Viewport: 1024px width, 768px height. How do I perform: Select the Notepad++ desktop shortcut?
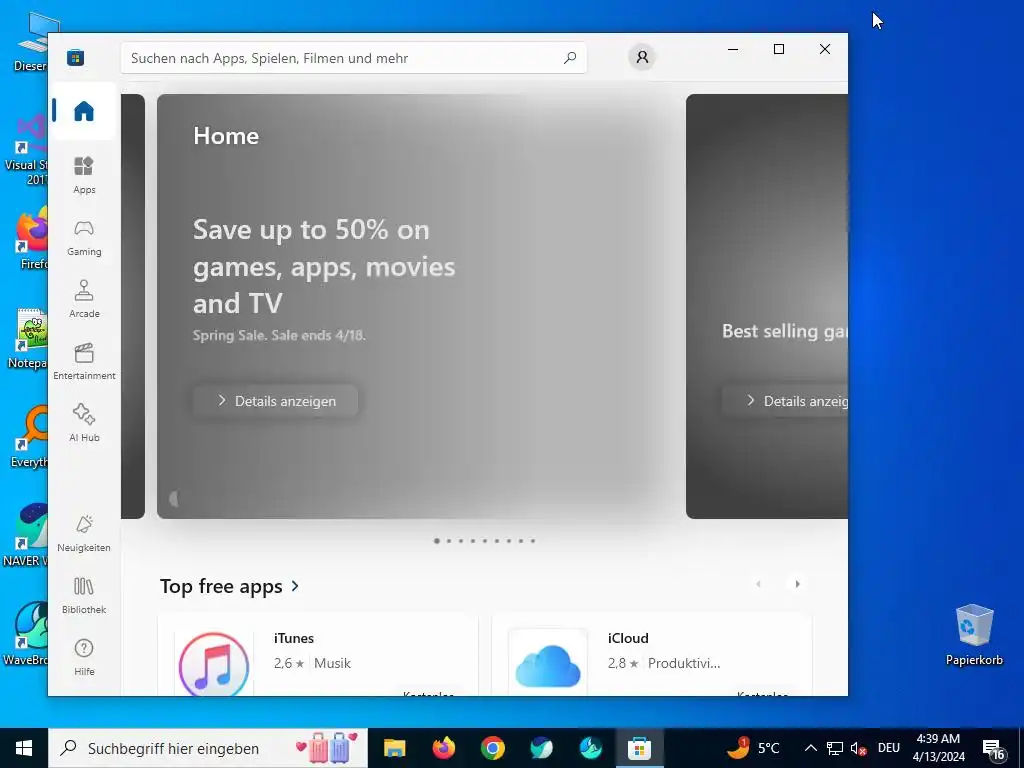point(26,338)
